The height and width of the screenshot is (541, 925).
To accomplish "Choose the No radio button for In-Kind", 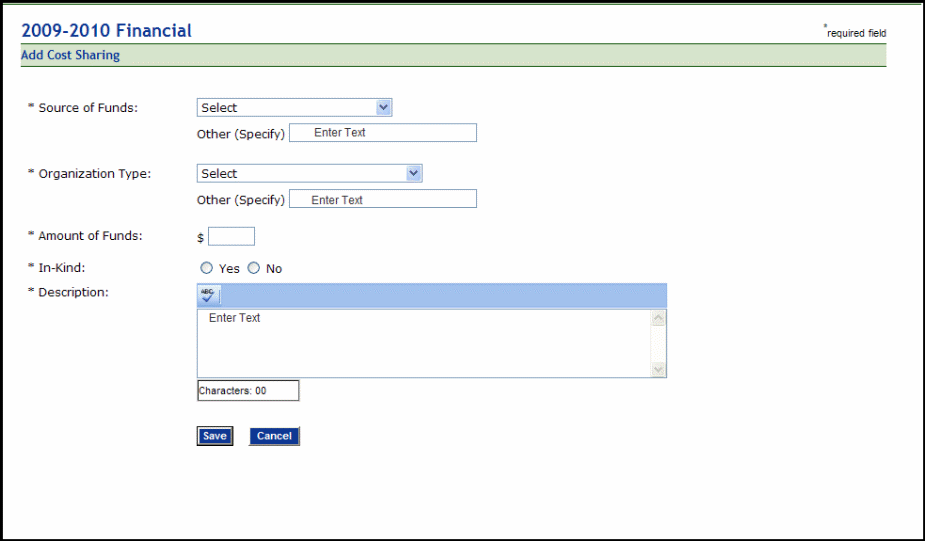I will point(254,268).
